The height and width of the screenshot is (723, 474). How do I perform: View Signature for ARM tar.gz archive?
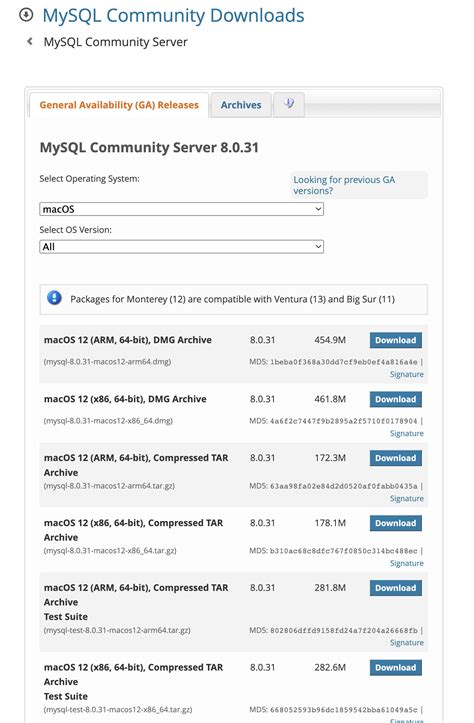tap(407, 498)
